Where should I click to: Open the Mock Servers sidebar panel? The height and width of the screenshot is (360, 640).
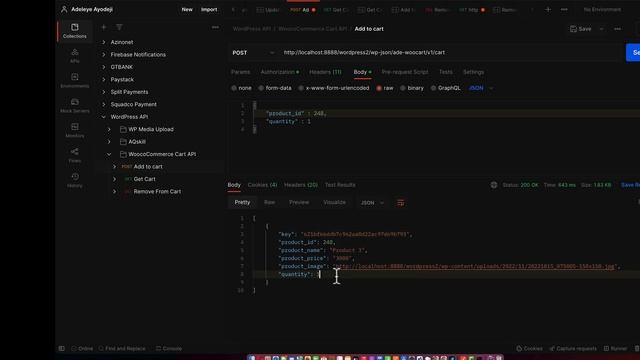(x=75, y=106)
